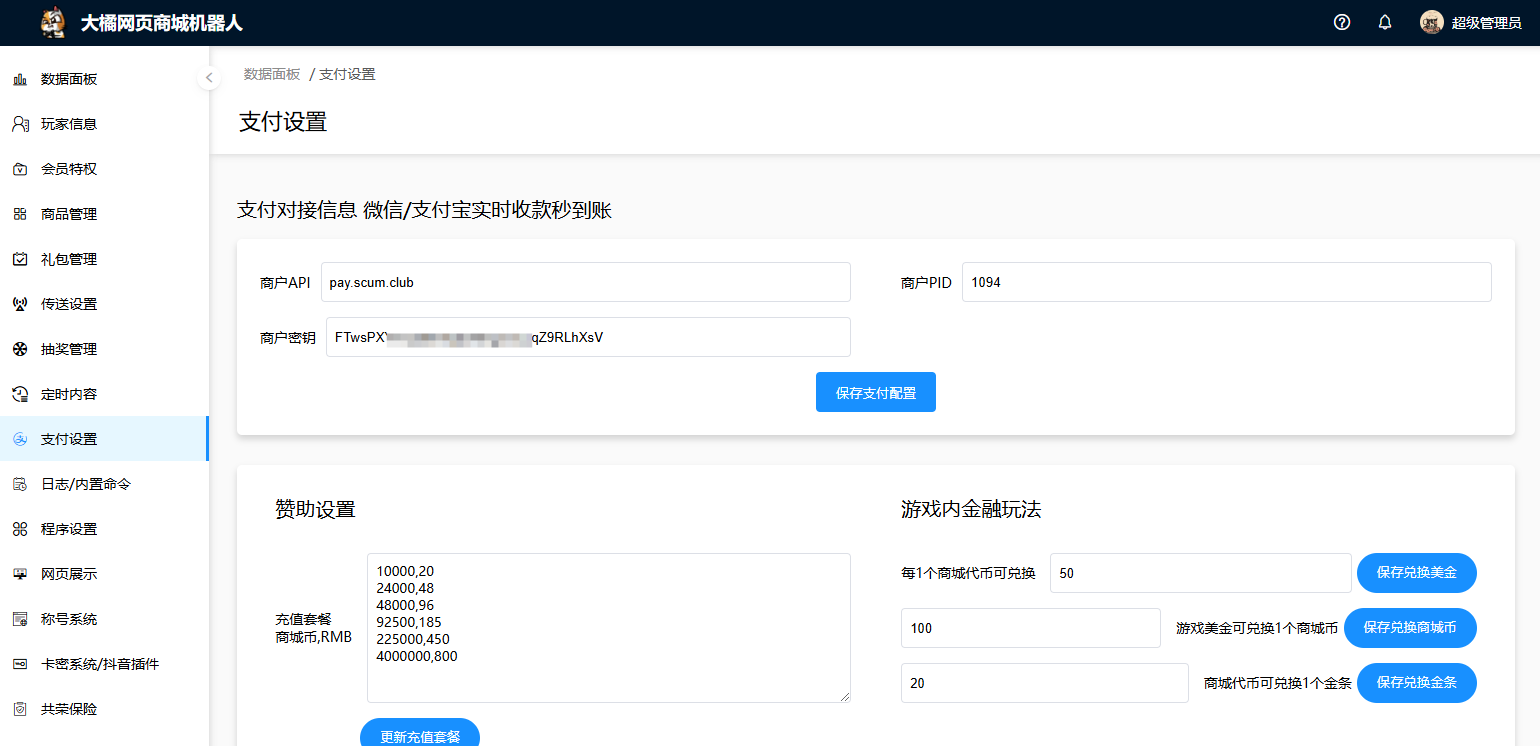Image resolution: width=1540 pixels, height=746 pixels.
Task: Click the 商户PID input field
Action: 1226,282
